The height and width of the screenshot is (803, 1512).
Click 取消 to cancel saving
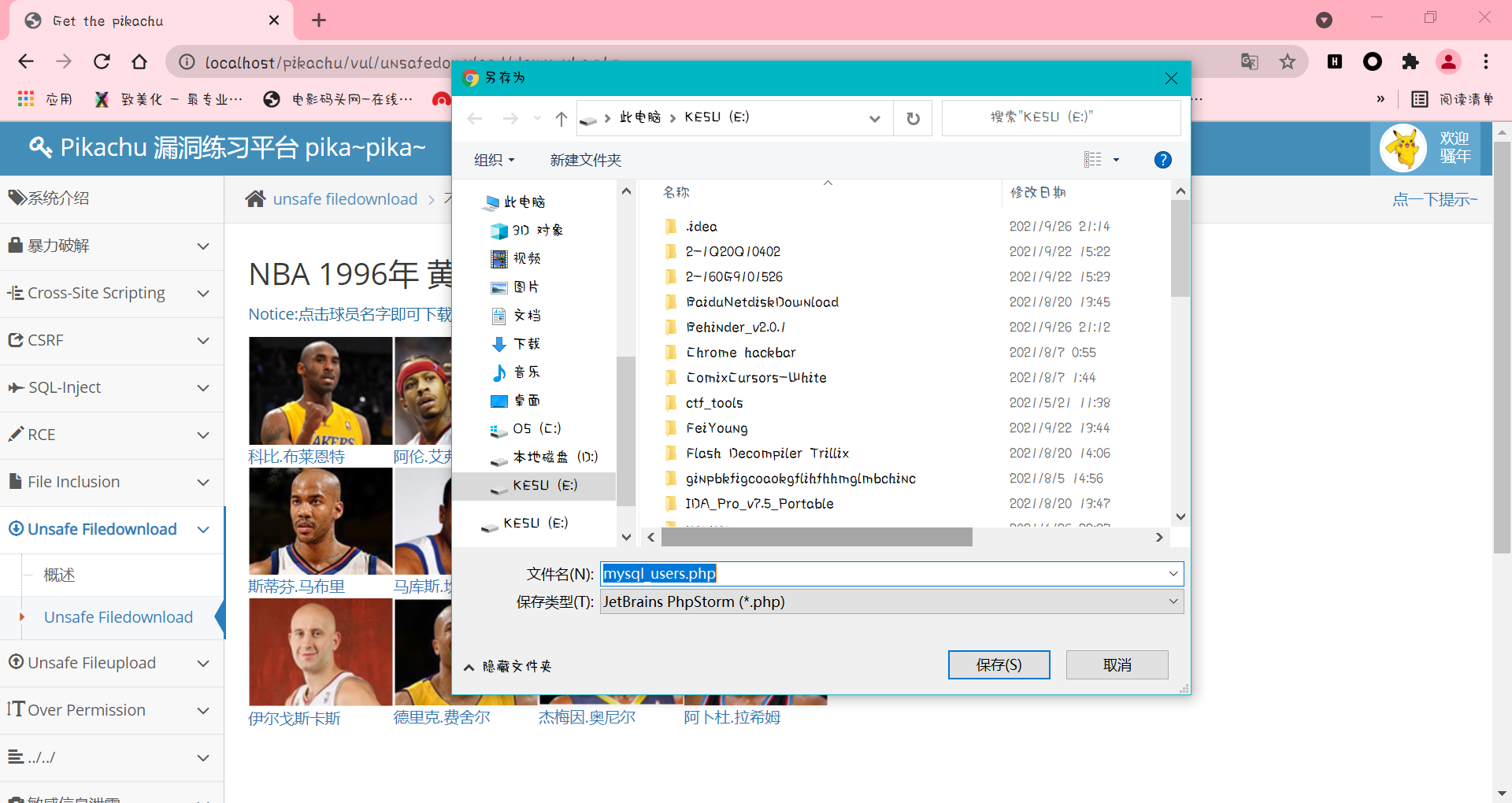[x=1117, y=664]
